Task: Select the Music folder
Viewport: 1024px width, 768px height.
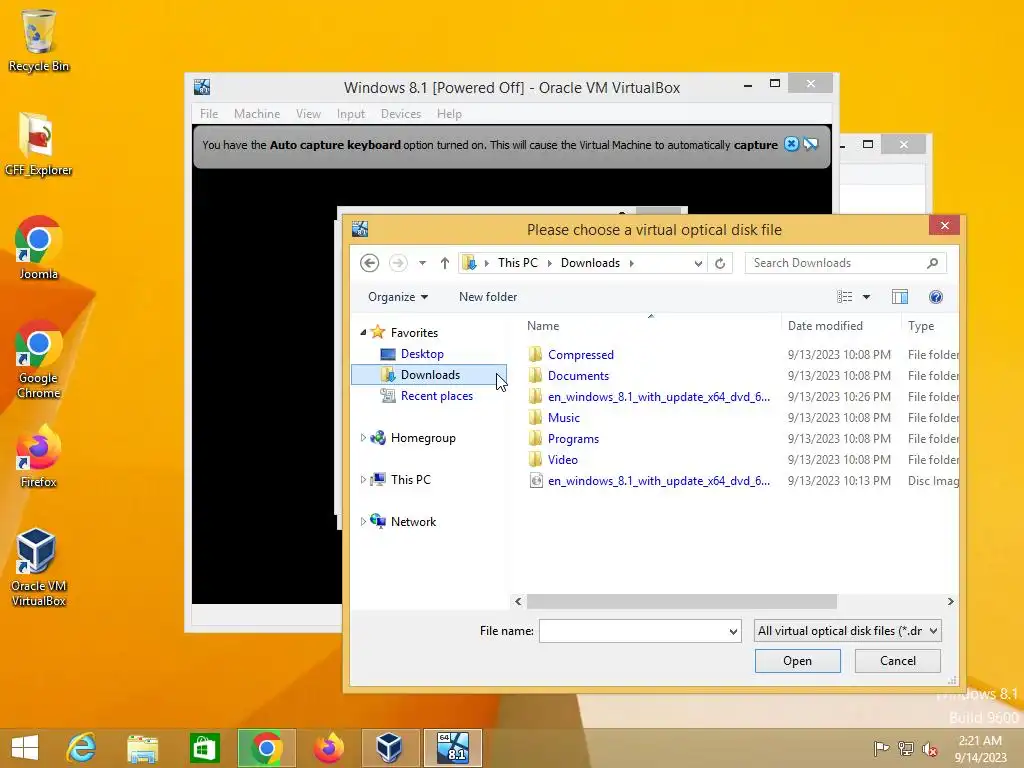Action: click(x=564, y=417)
